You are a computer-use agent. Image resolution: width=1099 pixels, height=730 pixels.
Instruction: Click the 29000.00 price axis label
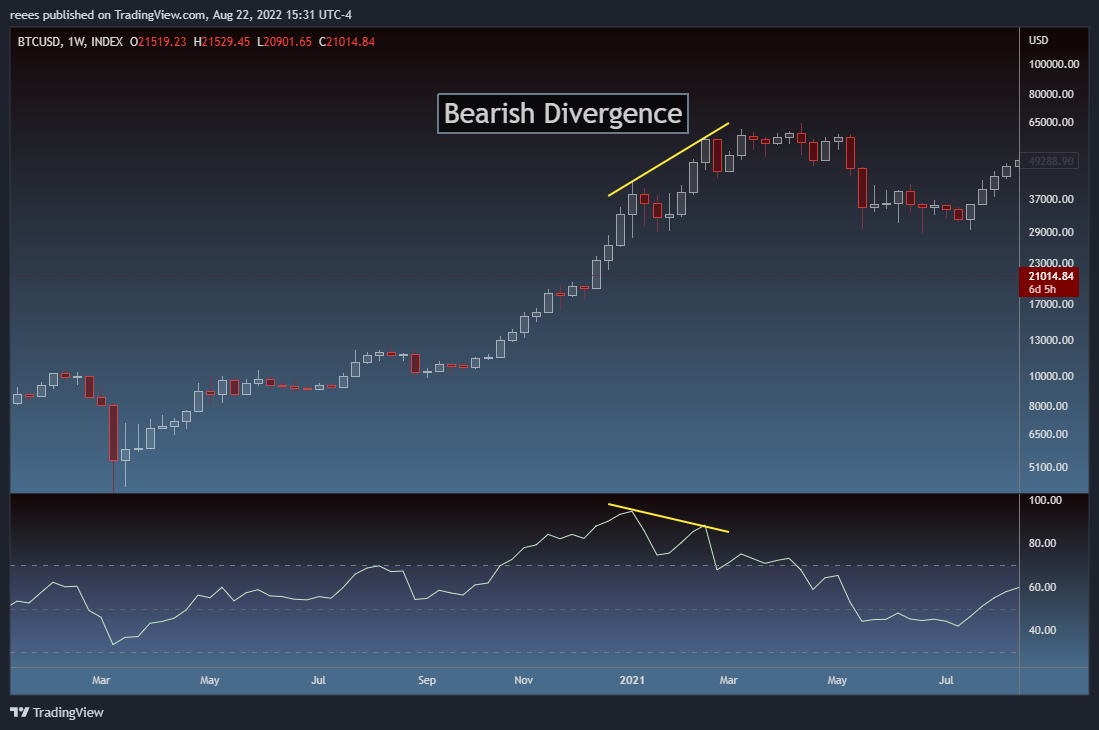click(x=1051, y=232)
